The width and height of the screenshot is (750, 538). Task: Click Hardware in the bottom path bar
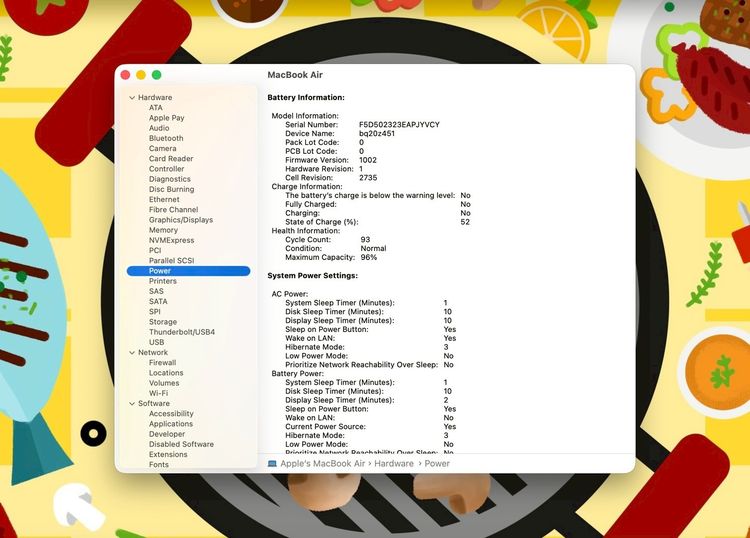(394, 464)
